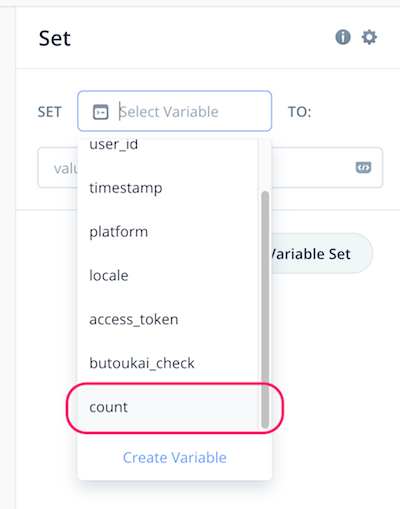Focus the Select Variable combo box
The height and width of the screenshot is (509, 400).
[x=175, y=111]
